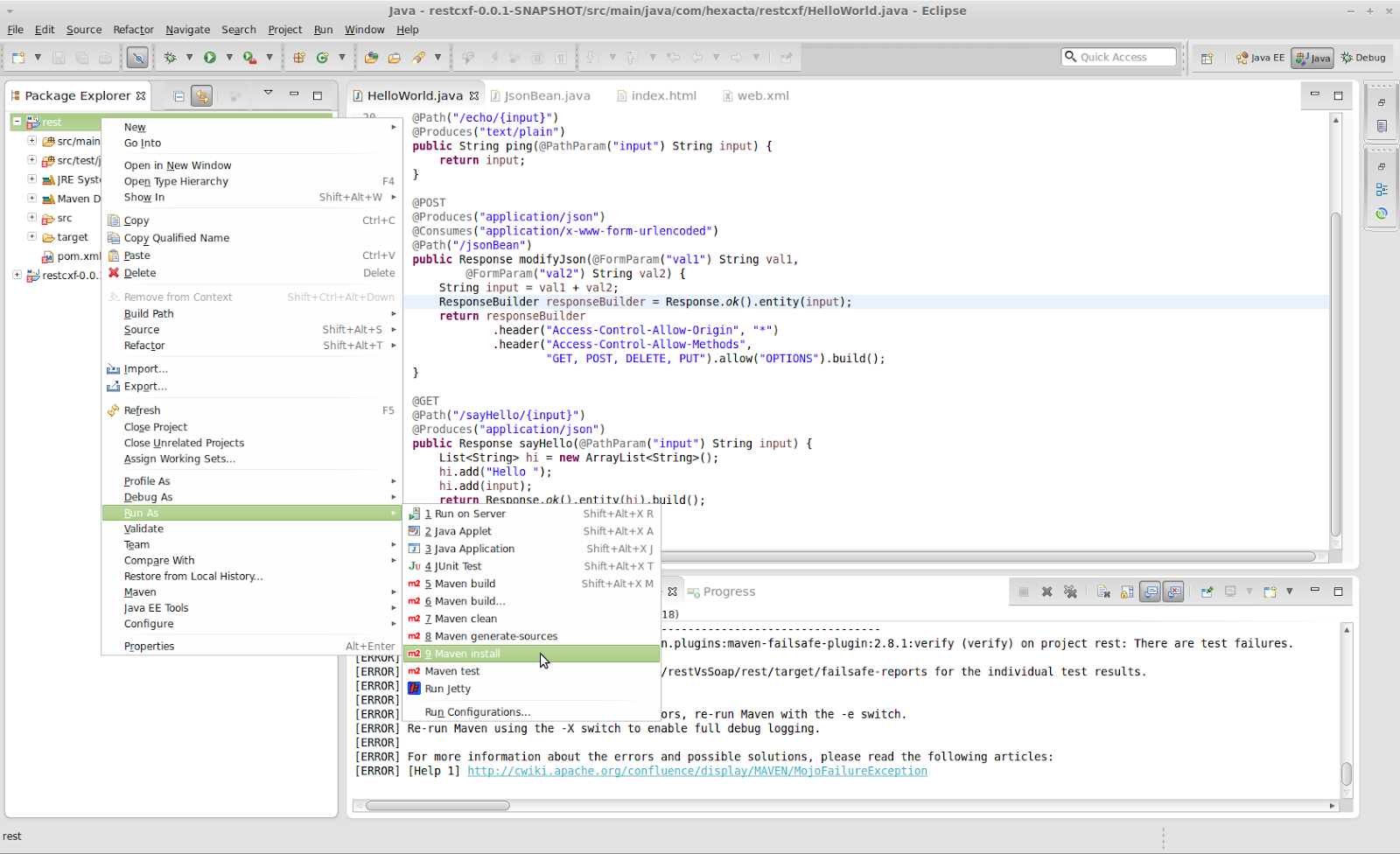Image resolution: width=1400 pixels, height=854 pixels.
Task: Select Refresh in the context menu
Action: 252,410
